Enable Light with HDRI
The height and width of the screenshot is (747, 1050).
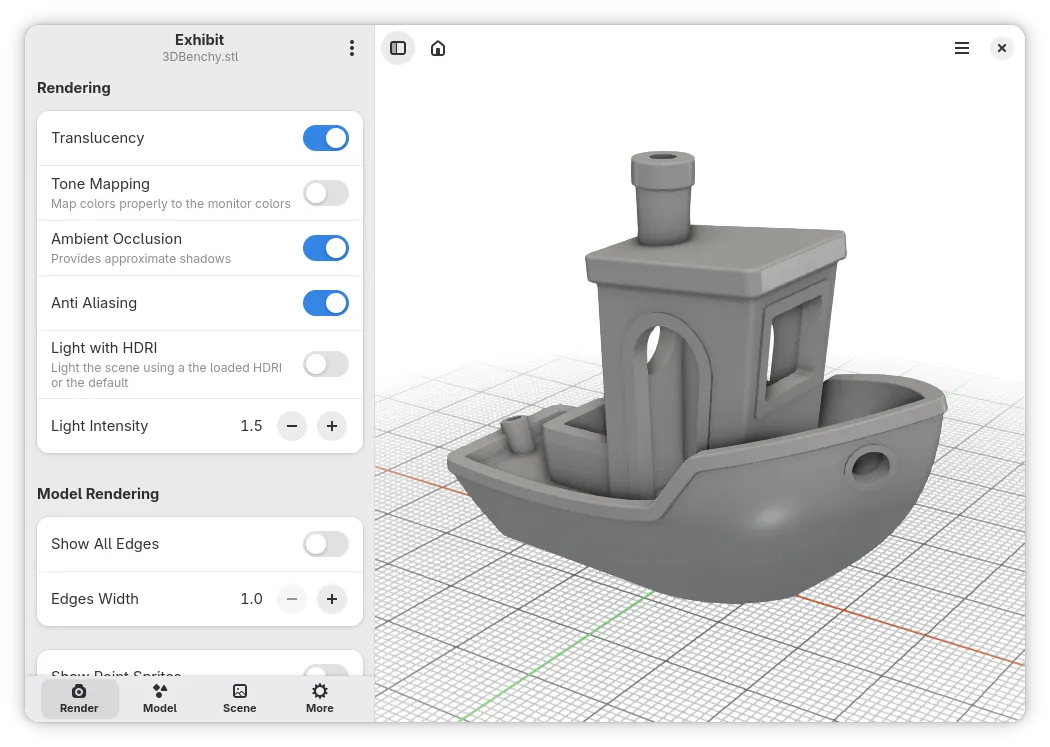[326, 364]
